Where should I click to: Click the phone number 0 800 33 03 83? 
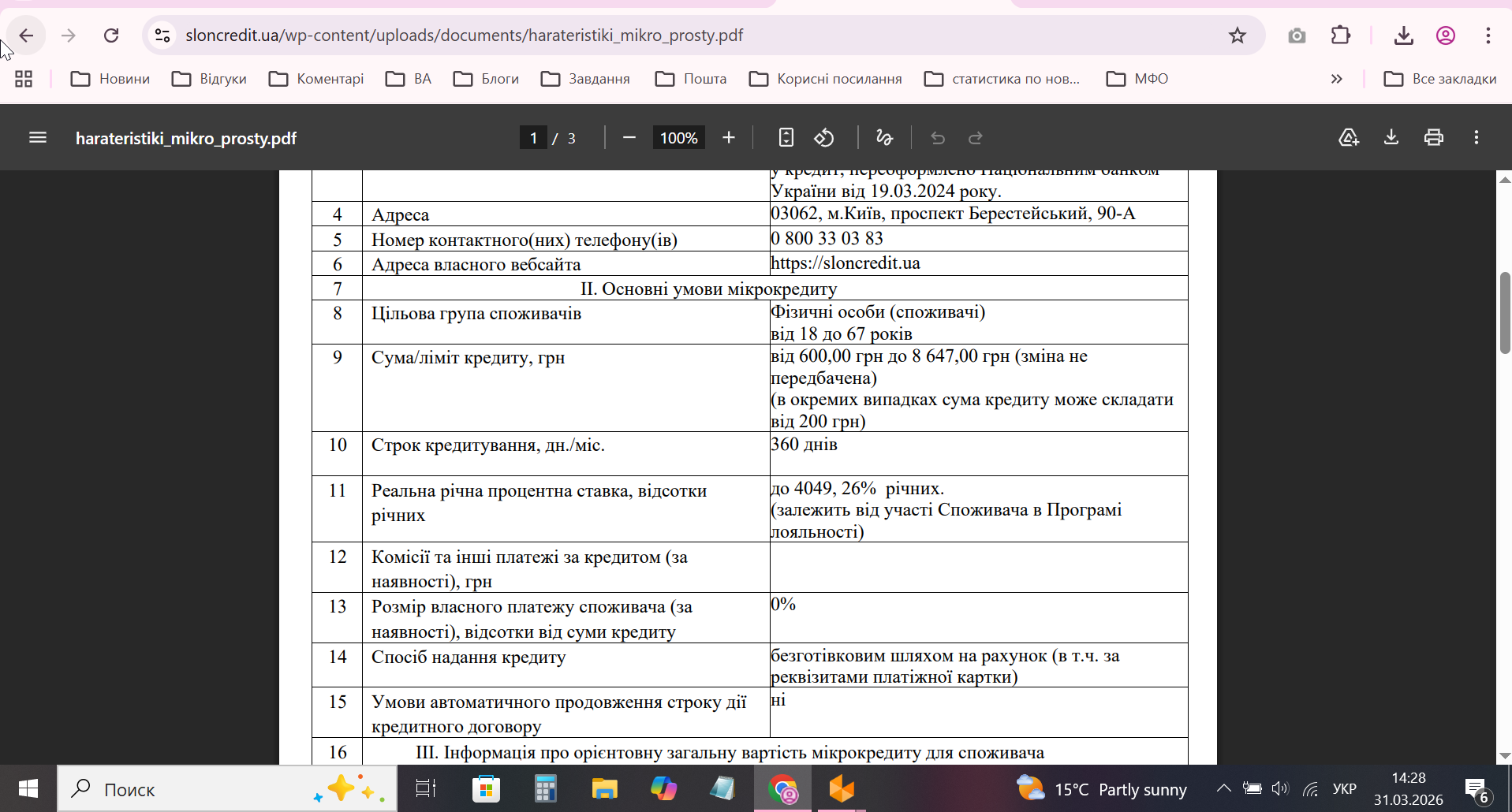(x=827, y=238)
